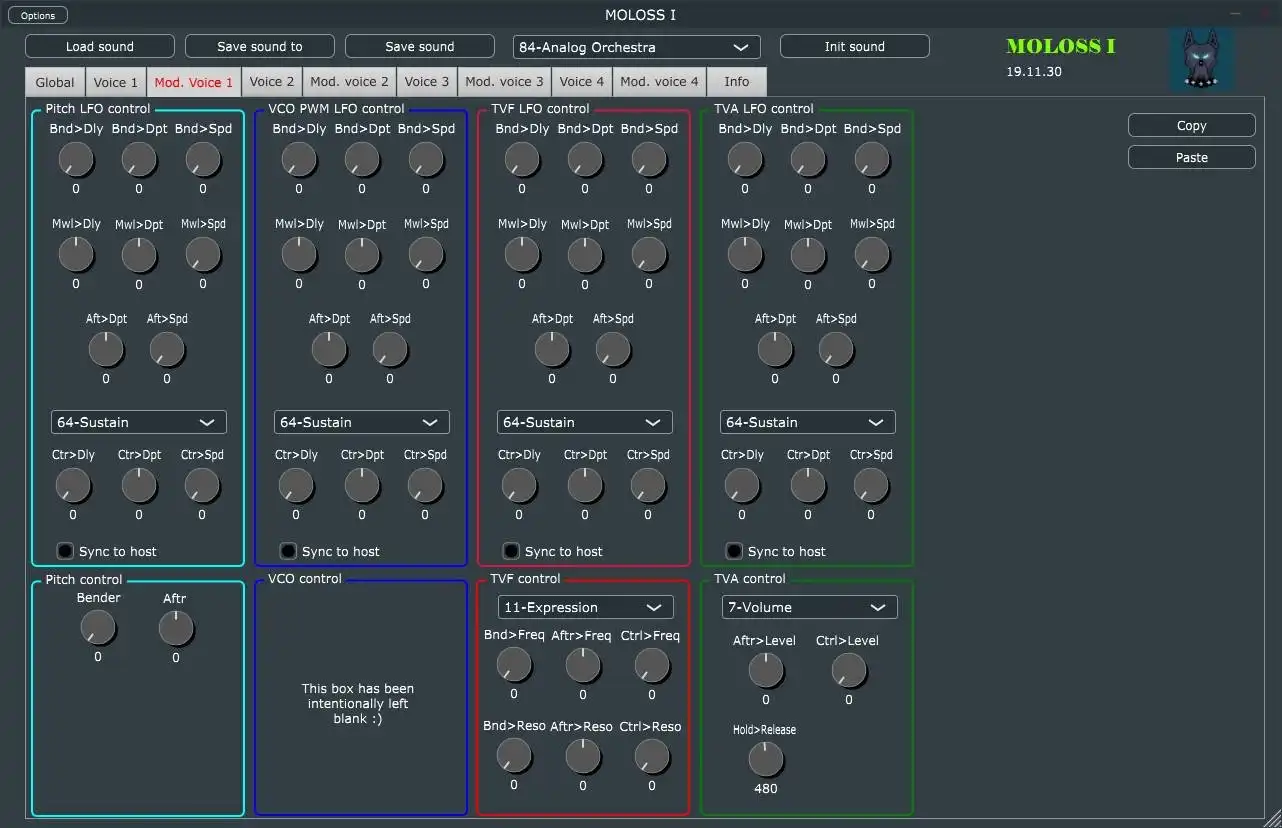1282x828 pixels.
Task: Open TVF LFO control 64-Sustain dropdown
Action: pos(585,422)
